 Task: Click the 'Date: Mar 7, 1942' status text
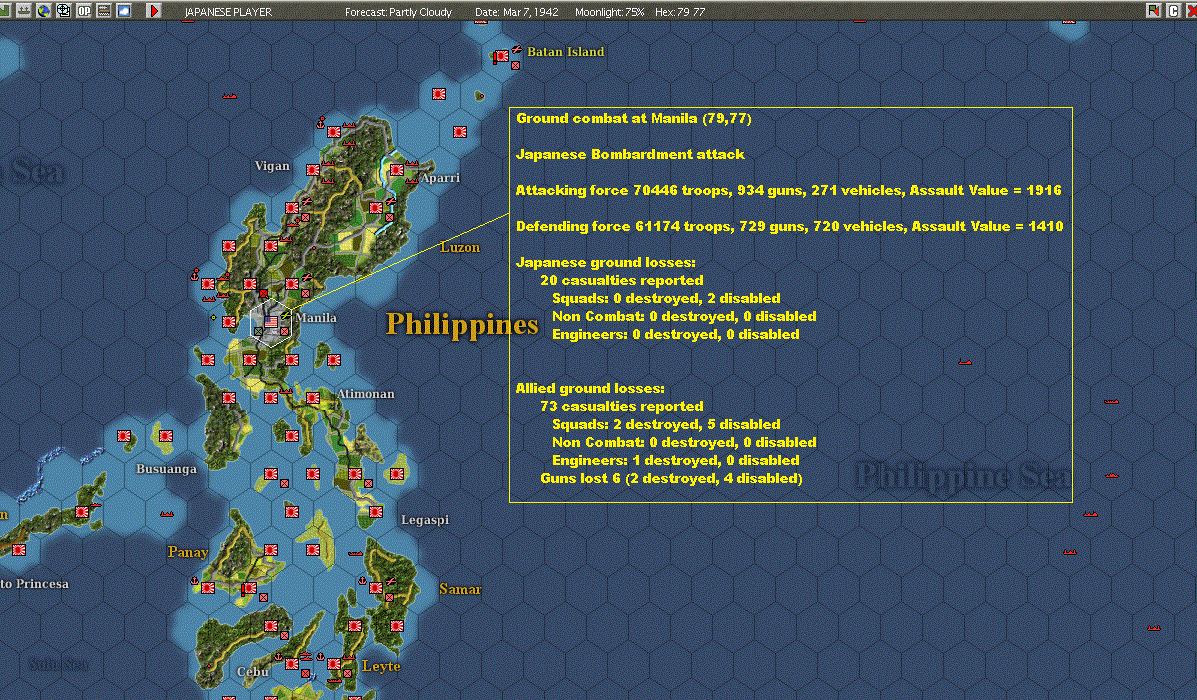(x=517, y=12)
